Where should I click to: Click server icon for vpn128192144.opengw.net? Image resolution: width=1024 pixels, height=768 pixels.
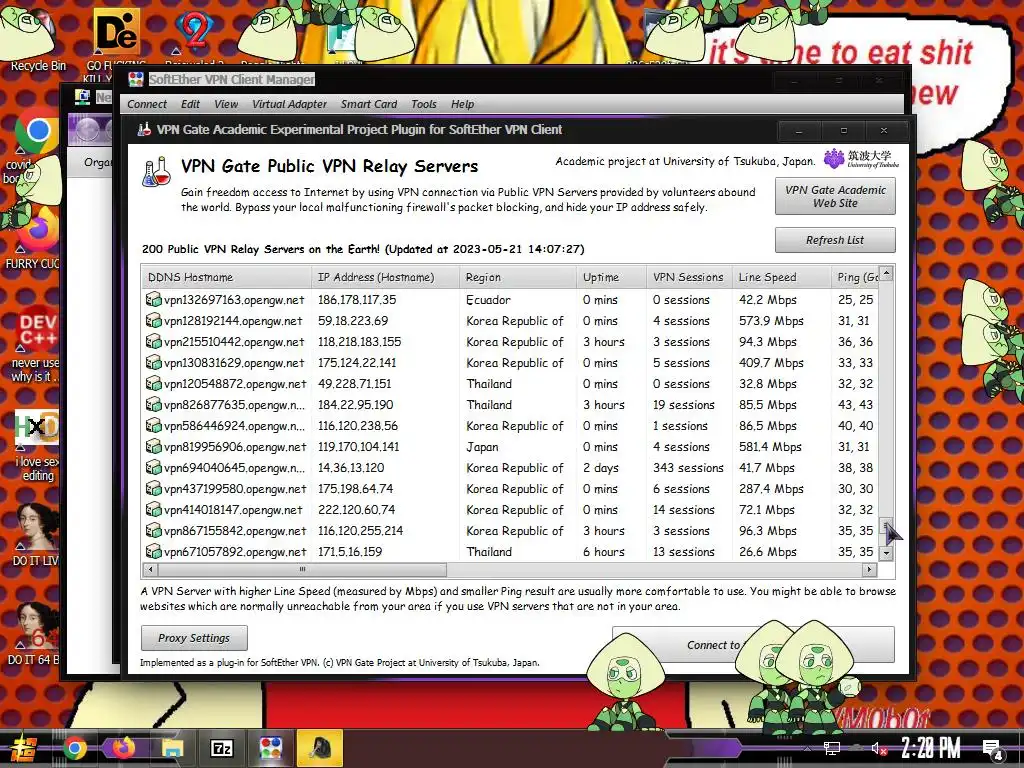[x=153, y=321]
